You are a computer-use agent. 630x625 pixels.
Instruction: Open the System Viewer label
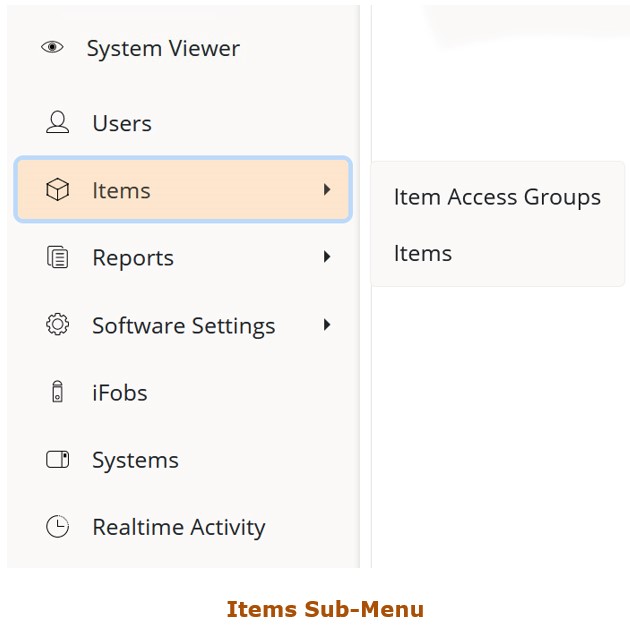point(163,48)
